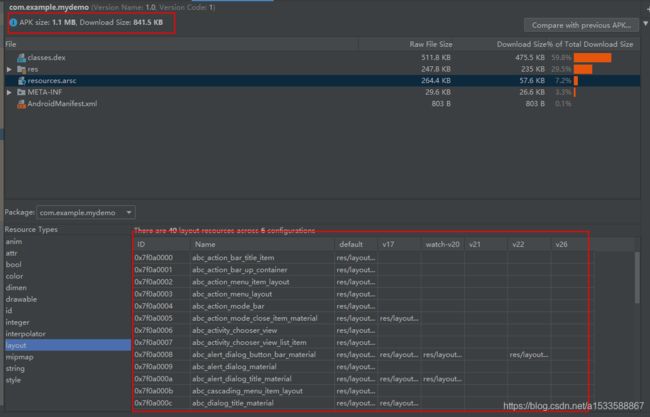650x417 pixels.
Task: Open the Package dropdown com.example.mydemo
Action: [x=87, y=212]
